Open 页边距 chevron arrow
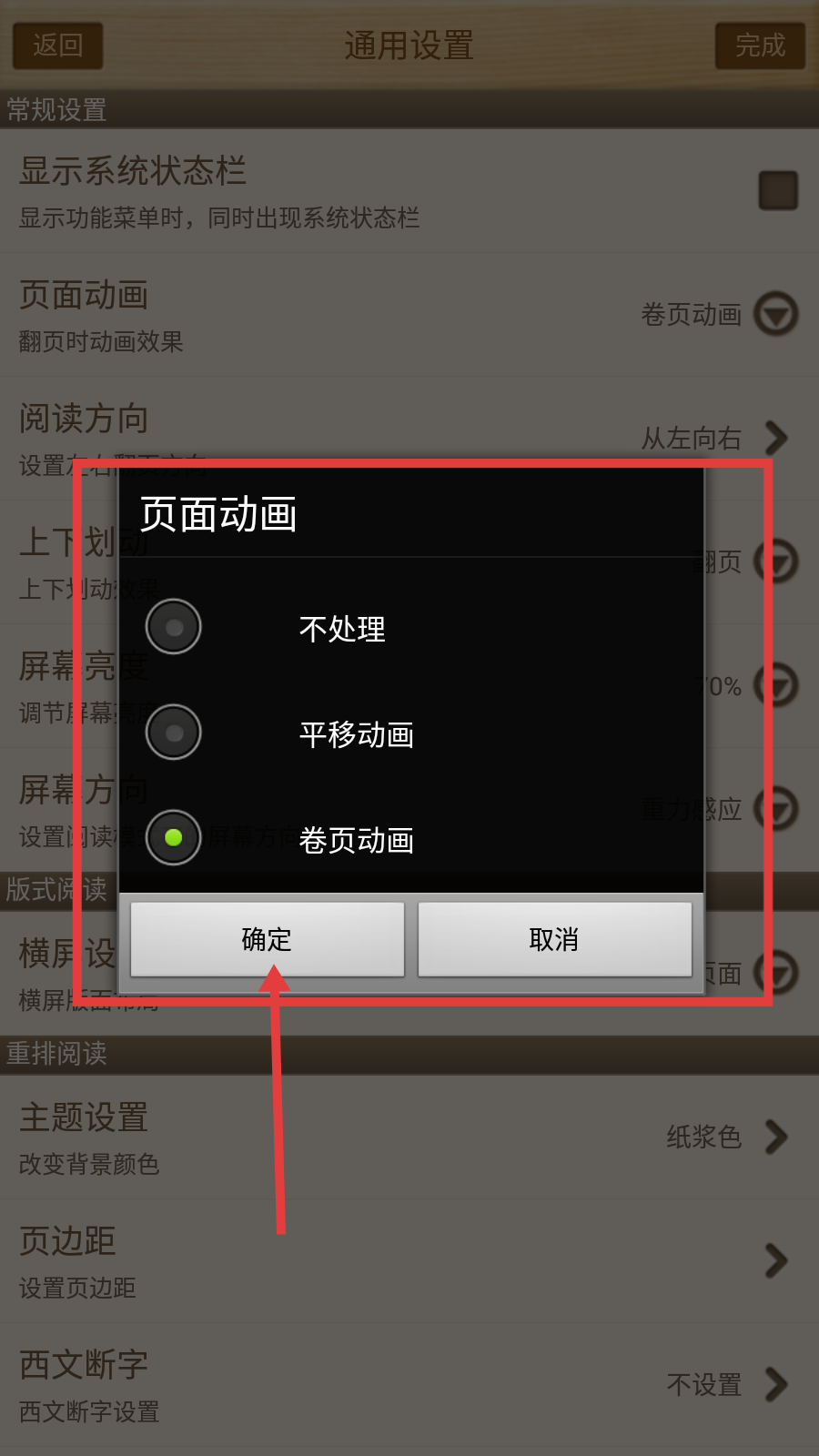This screenshot has width=819, height=1456. coord(776,1260)
